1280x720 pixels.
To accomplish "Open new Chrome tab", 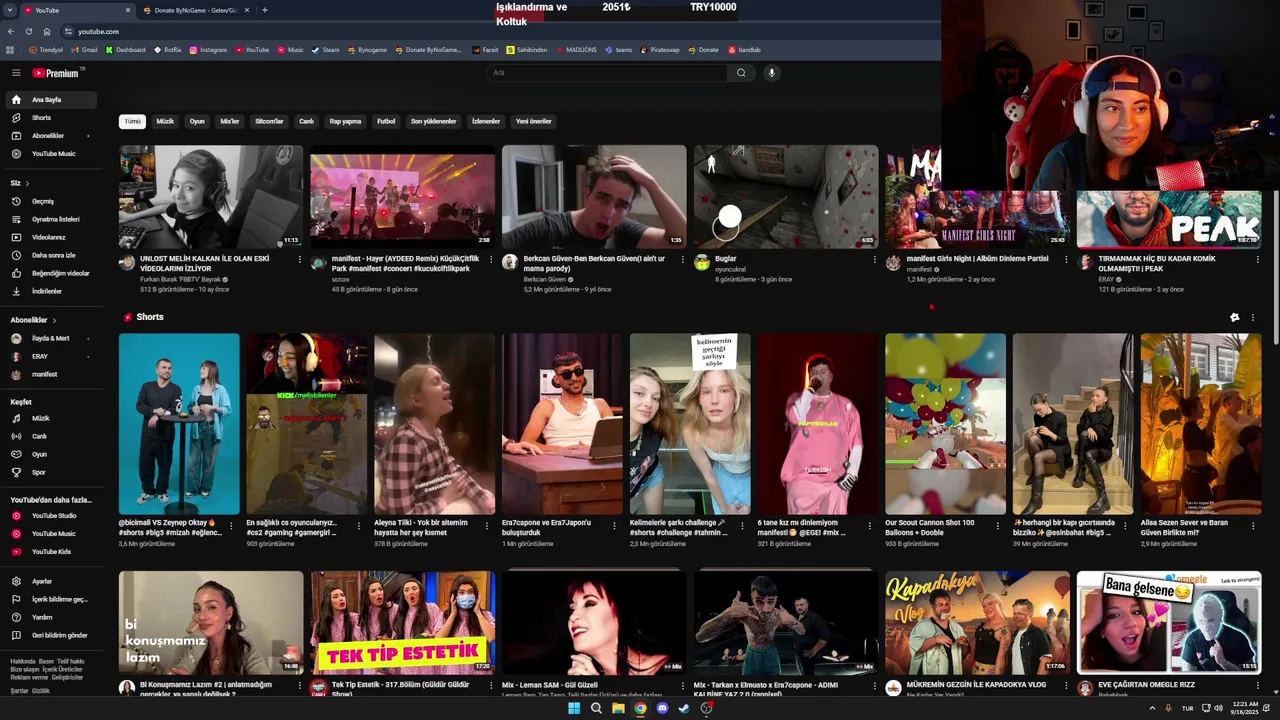I will [x=264, y=10].
